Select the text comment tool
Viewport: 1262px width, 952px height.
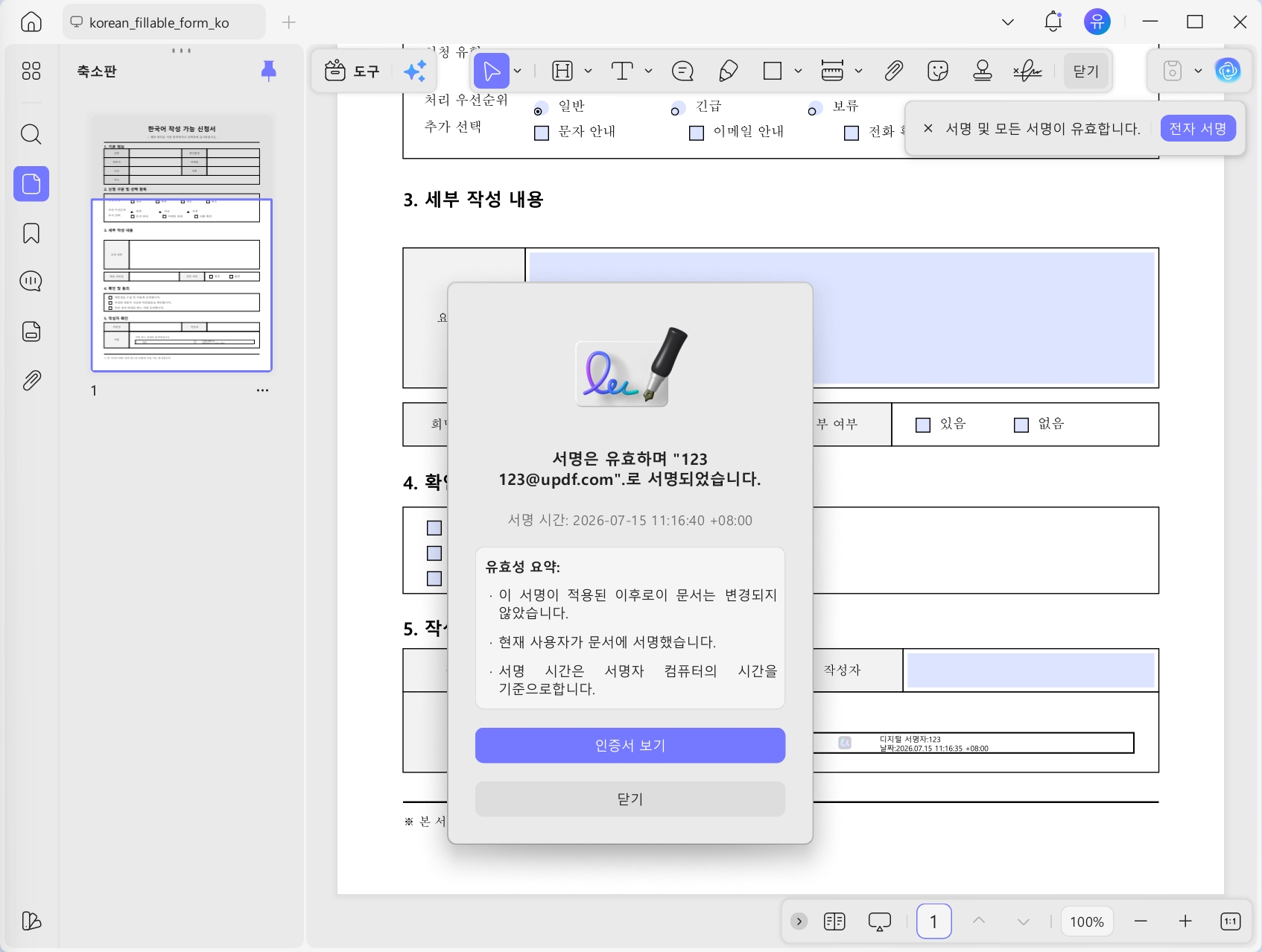[x=622, y=71]
